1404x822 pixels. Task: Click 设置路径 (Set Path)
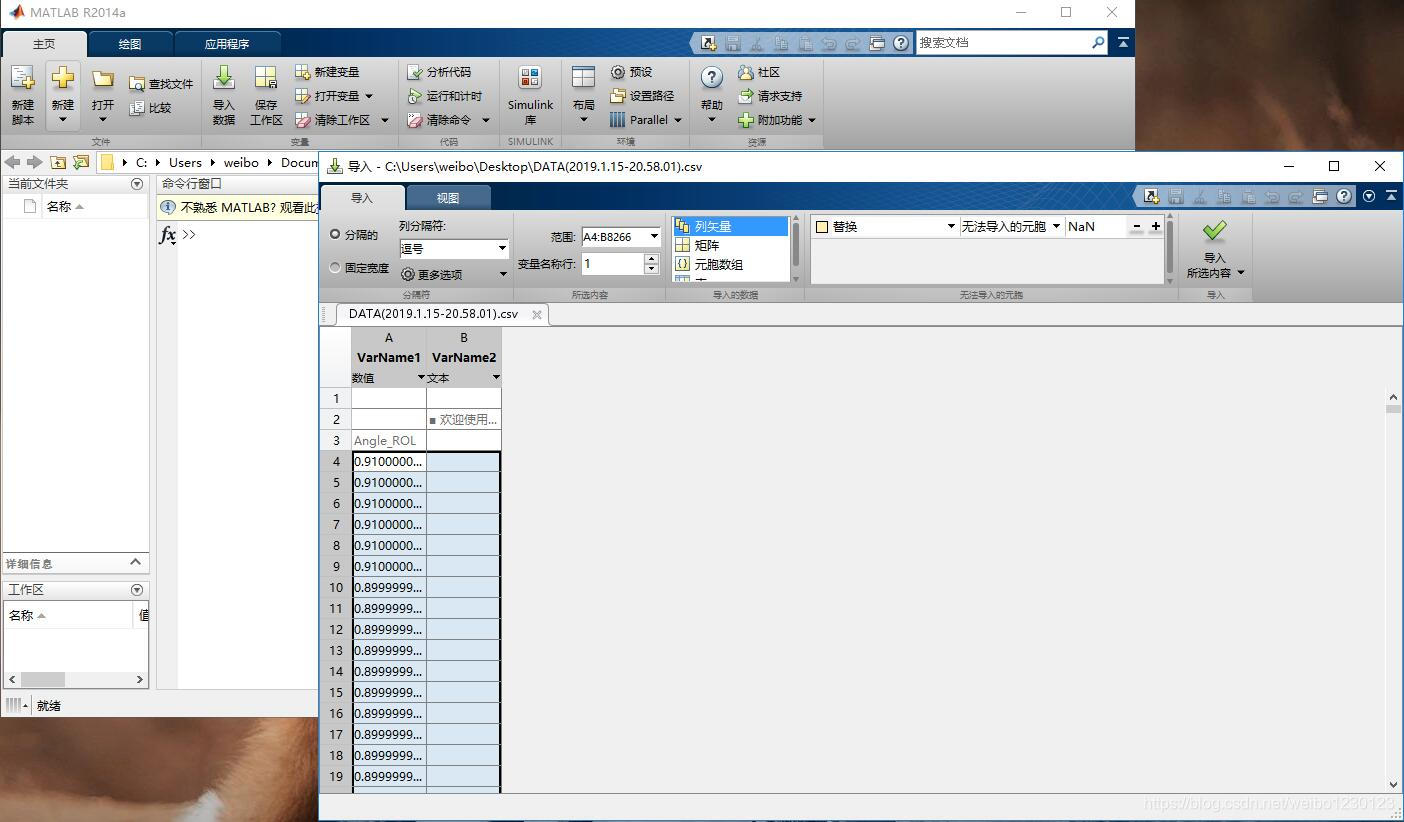click(642, 96)
